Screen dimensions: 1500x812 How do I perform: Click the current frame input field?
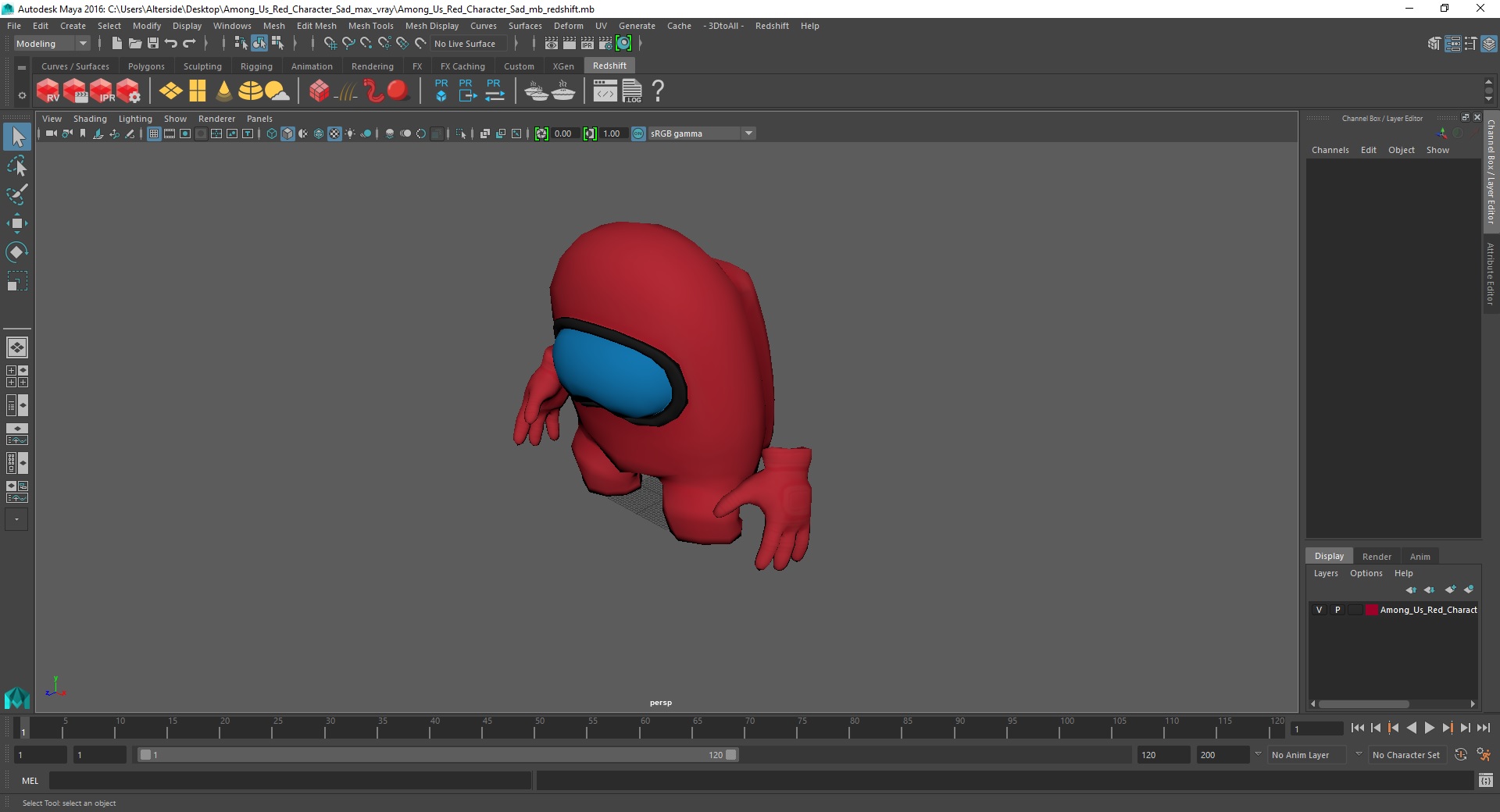point(1317,728)
